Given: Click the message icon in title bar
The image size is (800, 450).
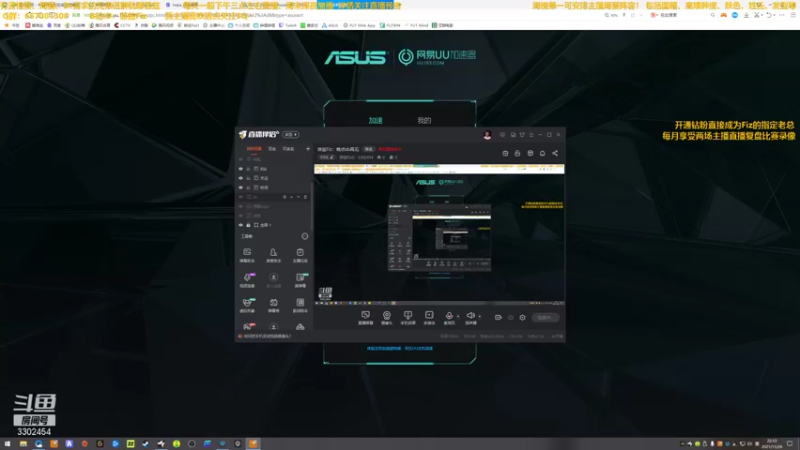Looking at the screenshot, I should coord(503,135).
